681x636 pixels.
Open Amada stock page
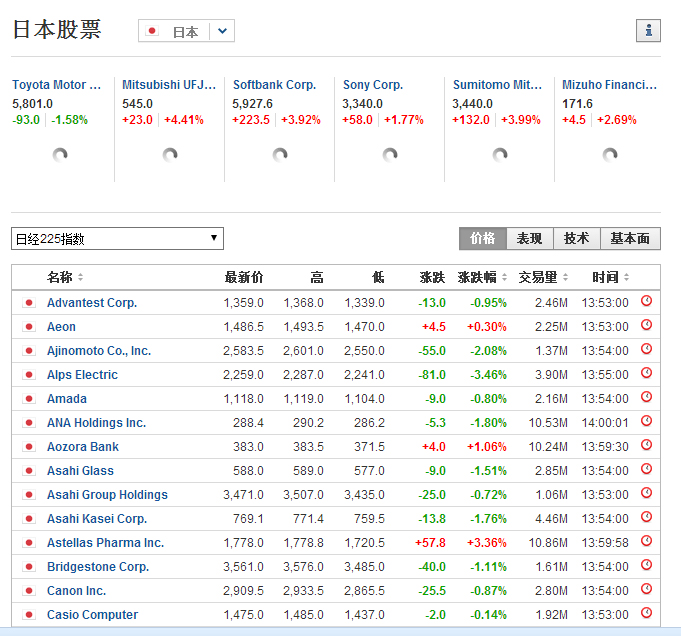click(x=67, y=399)
